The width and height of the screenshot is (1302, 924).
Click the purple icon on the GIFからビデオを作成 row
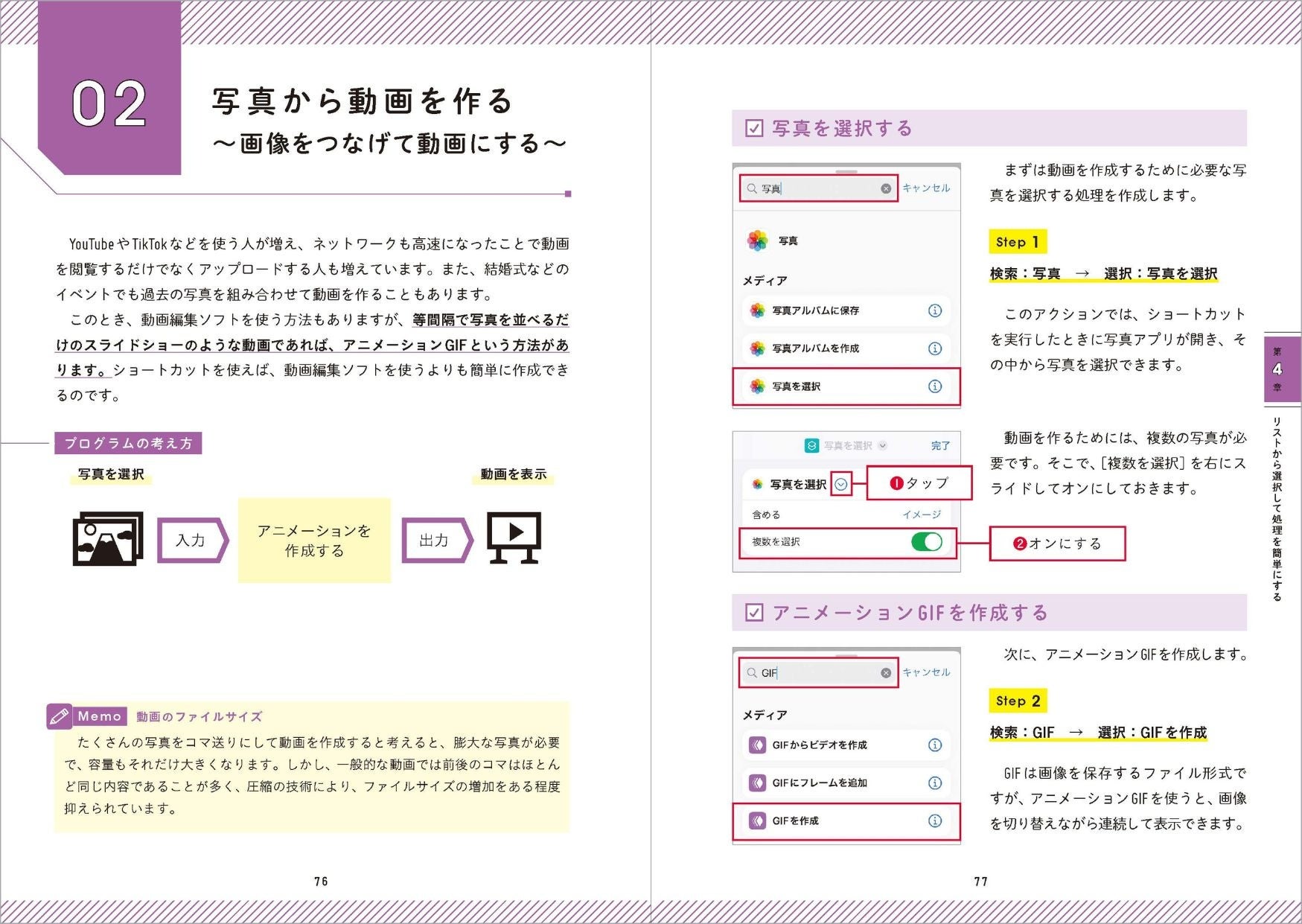757,745
